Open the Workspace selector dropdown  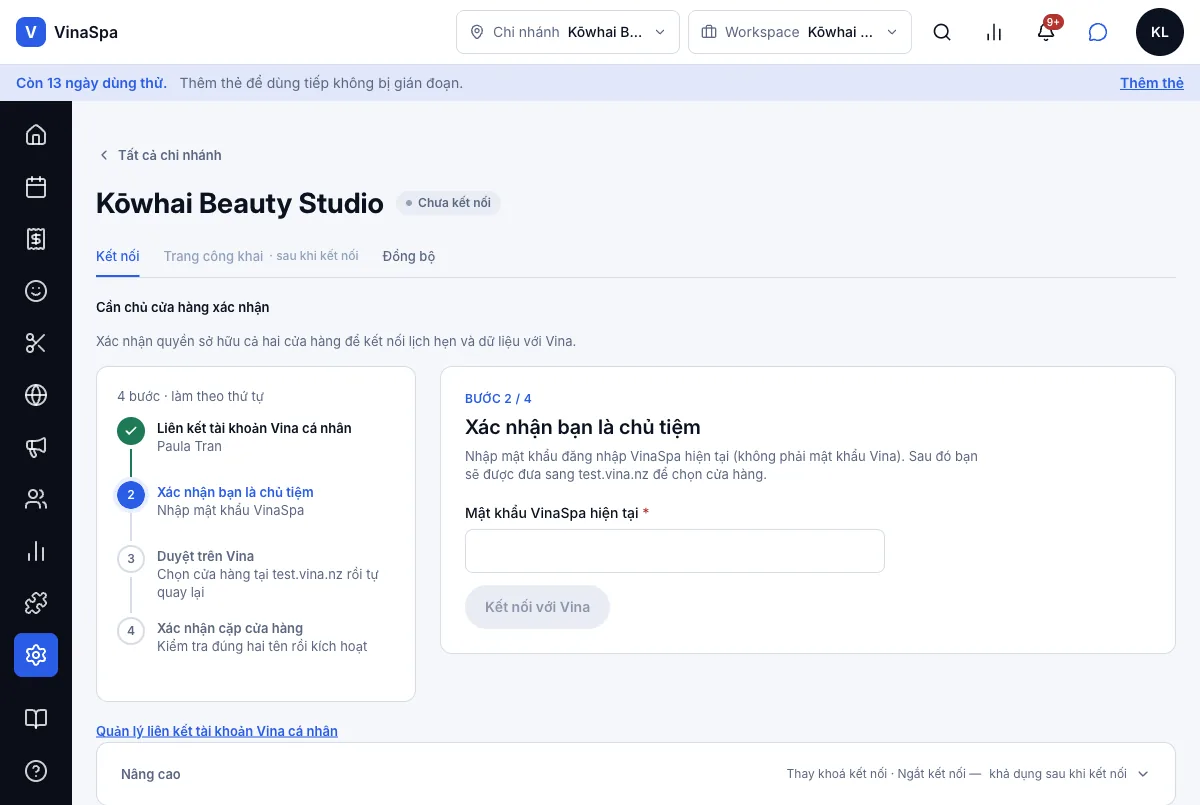[x=800, y=32]
